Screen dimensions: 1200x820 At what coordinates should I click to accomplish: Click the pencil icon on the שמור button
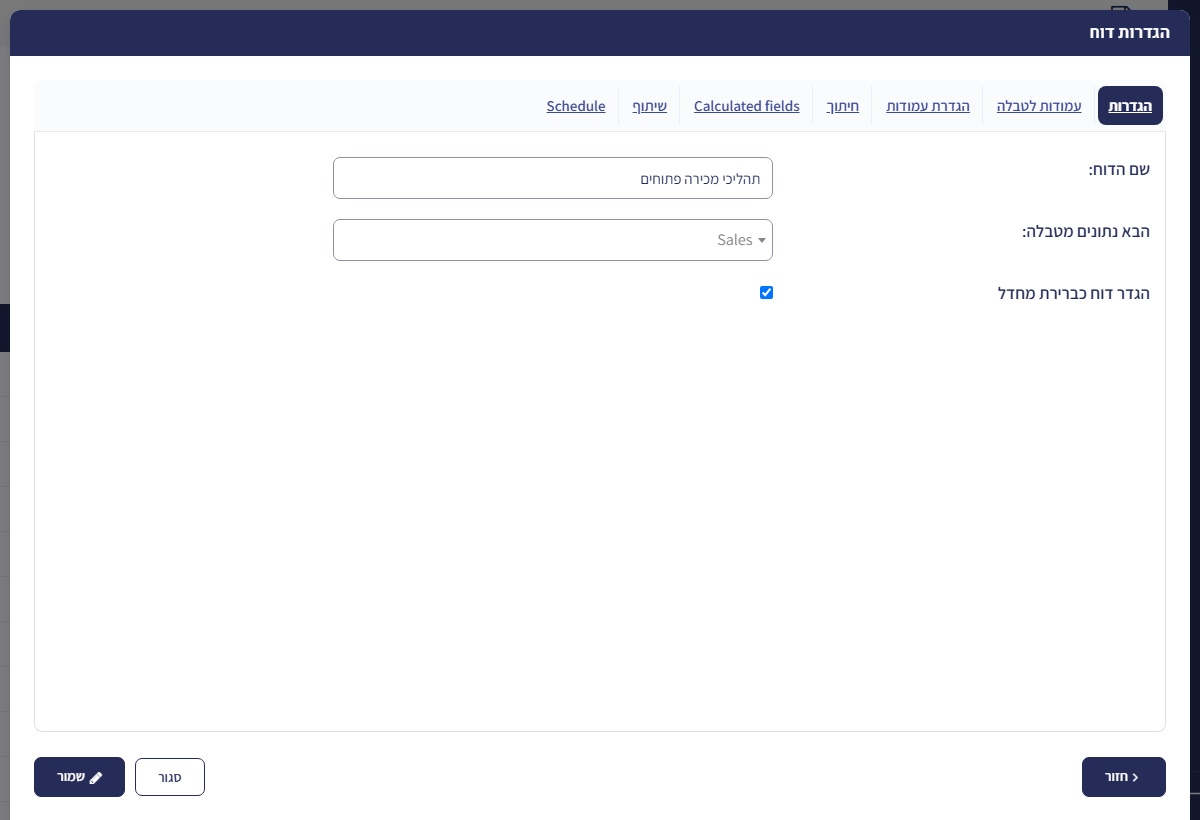pos(96,777)
